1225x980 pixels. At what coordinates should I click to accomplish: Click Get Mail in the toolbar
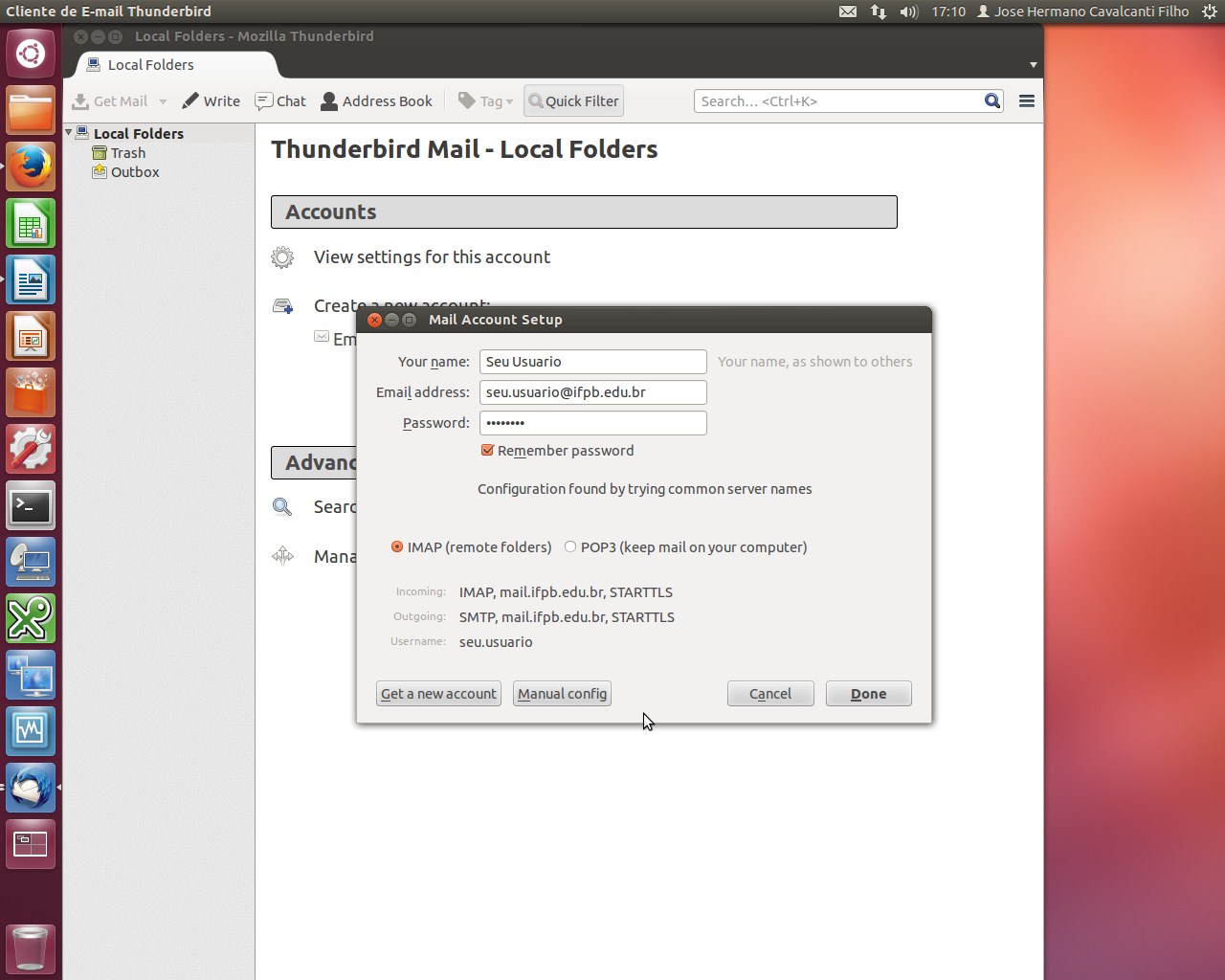(110, 100)
